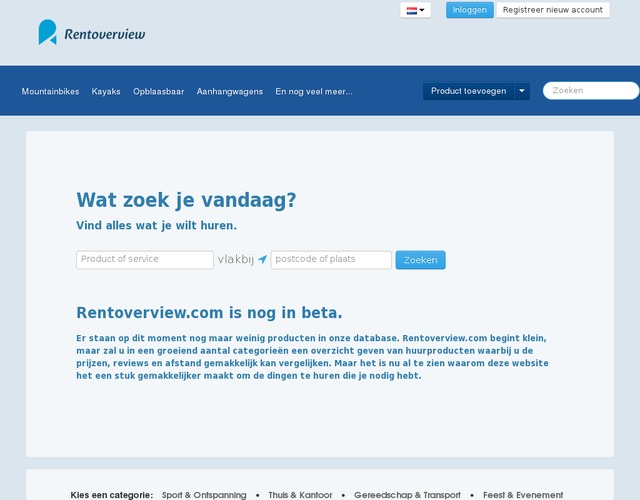
Task: Click Registreer nieuw account button
Action: pyautogui.click(x=552, y=10)
